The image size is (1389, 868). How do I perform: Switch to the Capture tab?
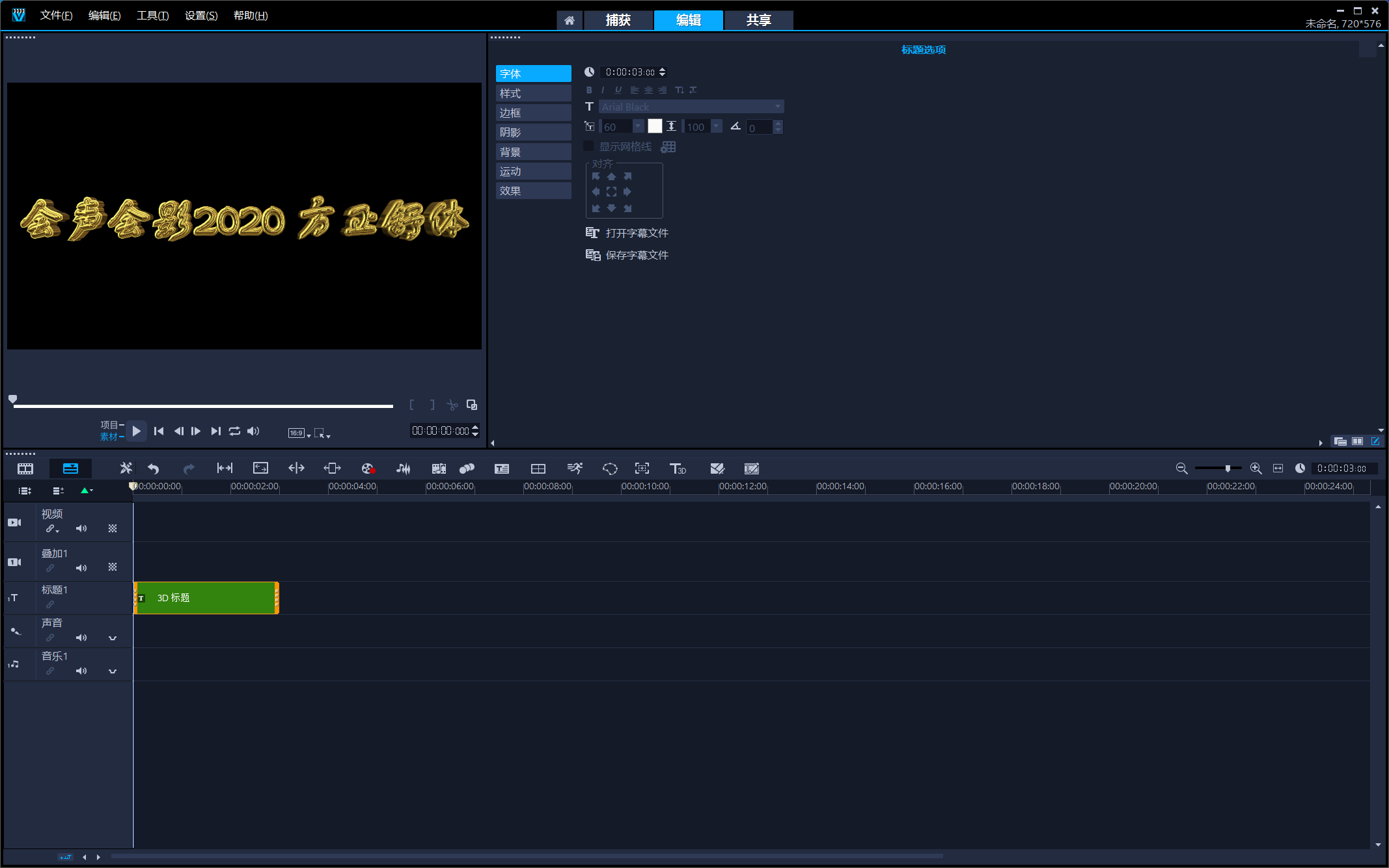pyautogui.click(x=618, y=20)
